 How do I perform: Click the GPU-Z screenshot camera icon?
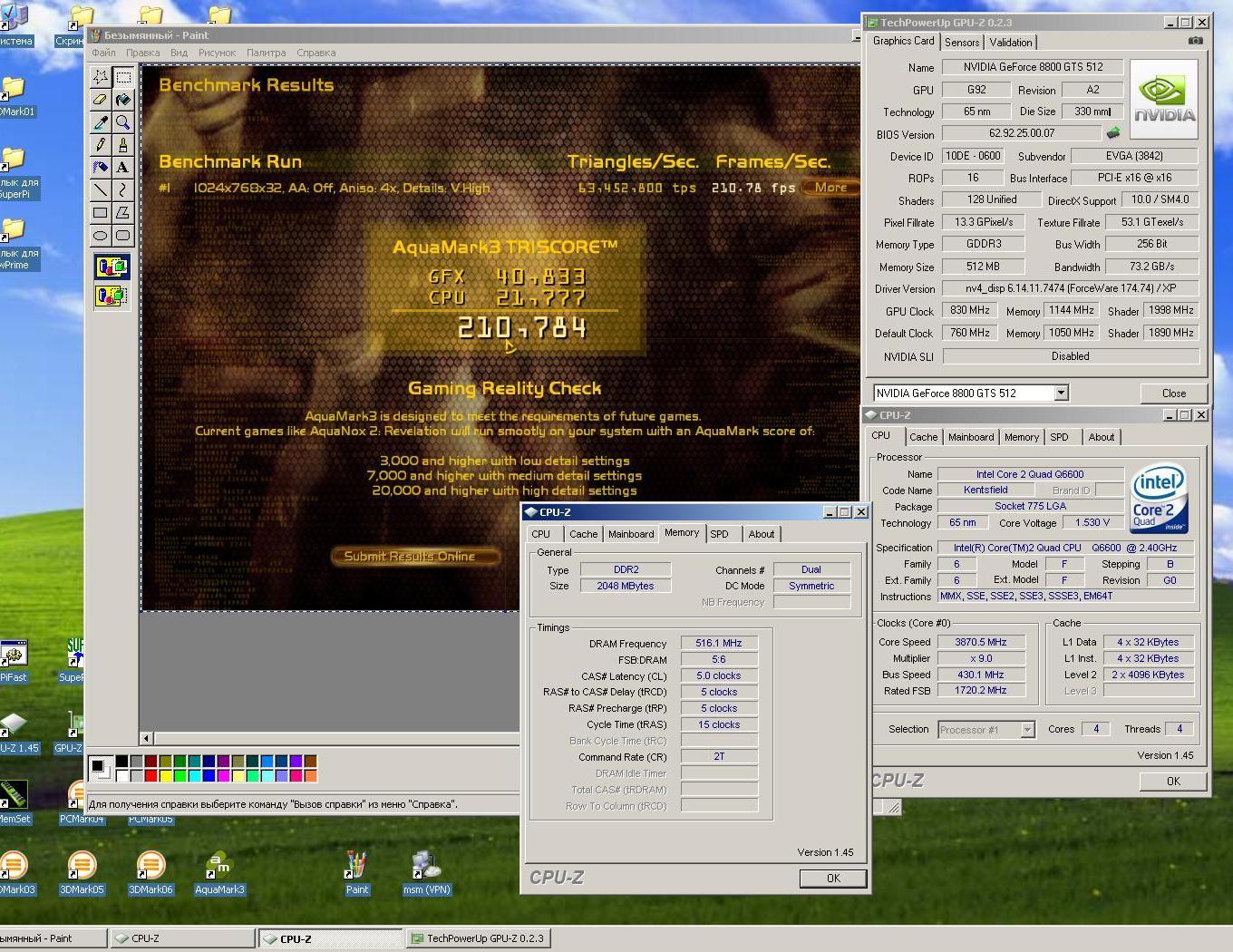1196,41
